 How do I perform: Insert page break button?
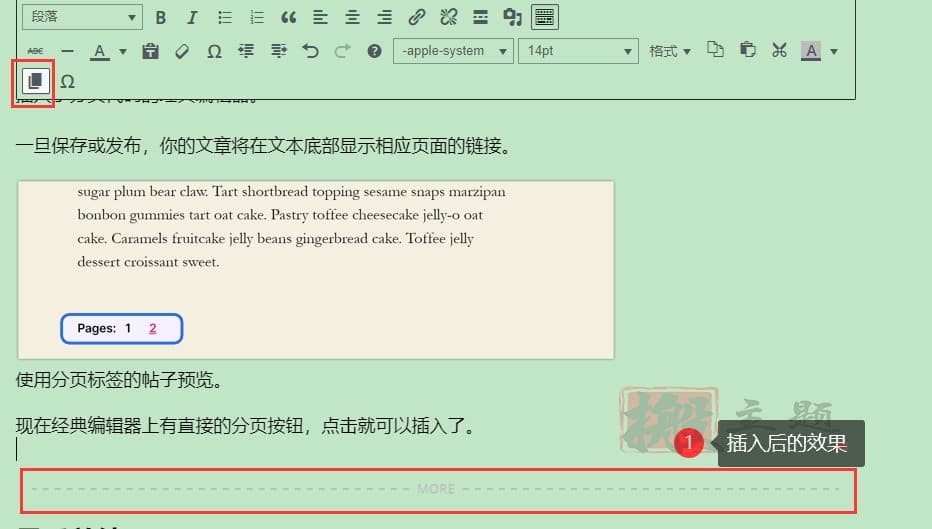tap(34, 81)
